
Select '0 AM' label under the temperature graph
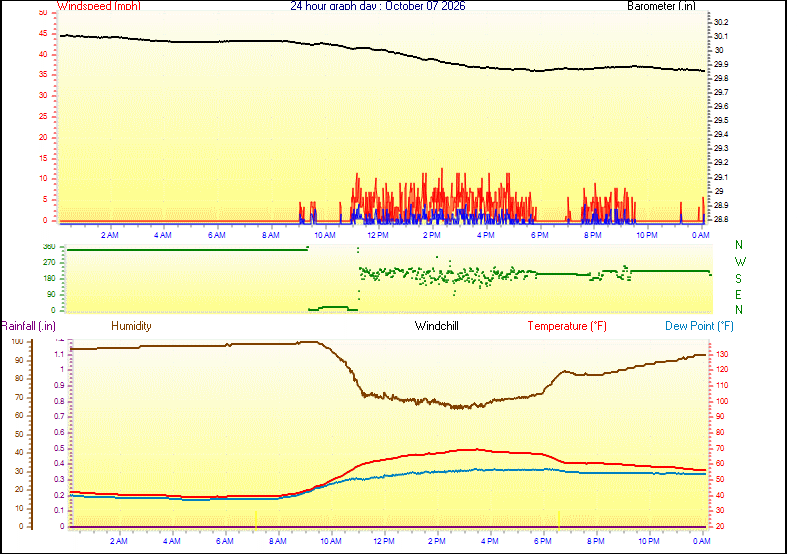point(702,541)
